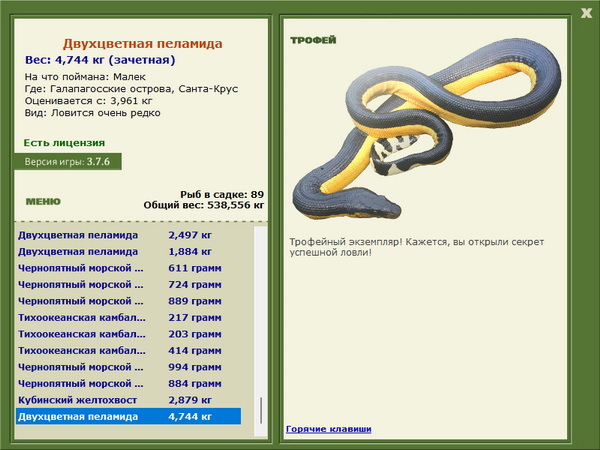Click the Общий вес: 538,556 кг text
Viewport: 600px width, 450px height.
coord(204,205)
